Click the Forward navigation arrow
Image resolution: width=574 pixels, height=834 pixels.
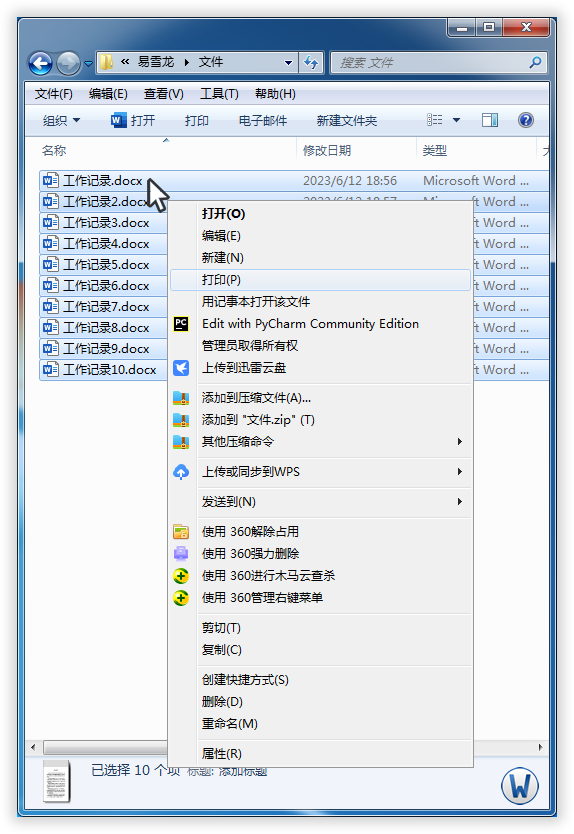coord(68,63)
